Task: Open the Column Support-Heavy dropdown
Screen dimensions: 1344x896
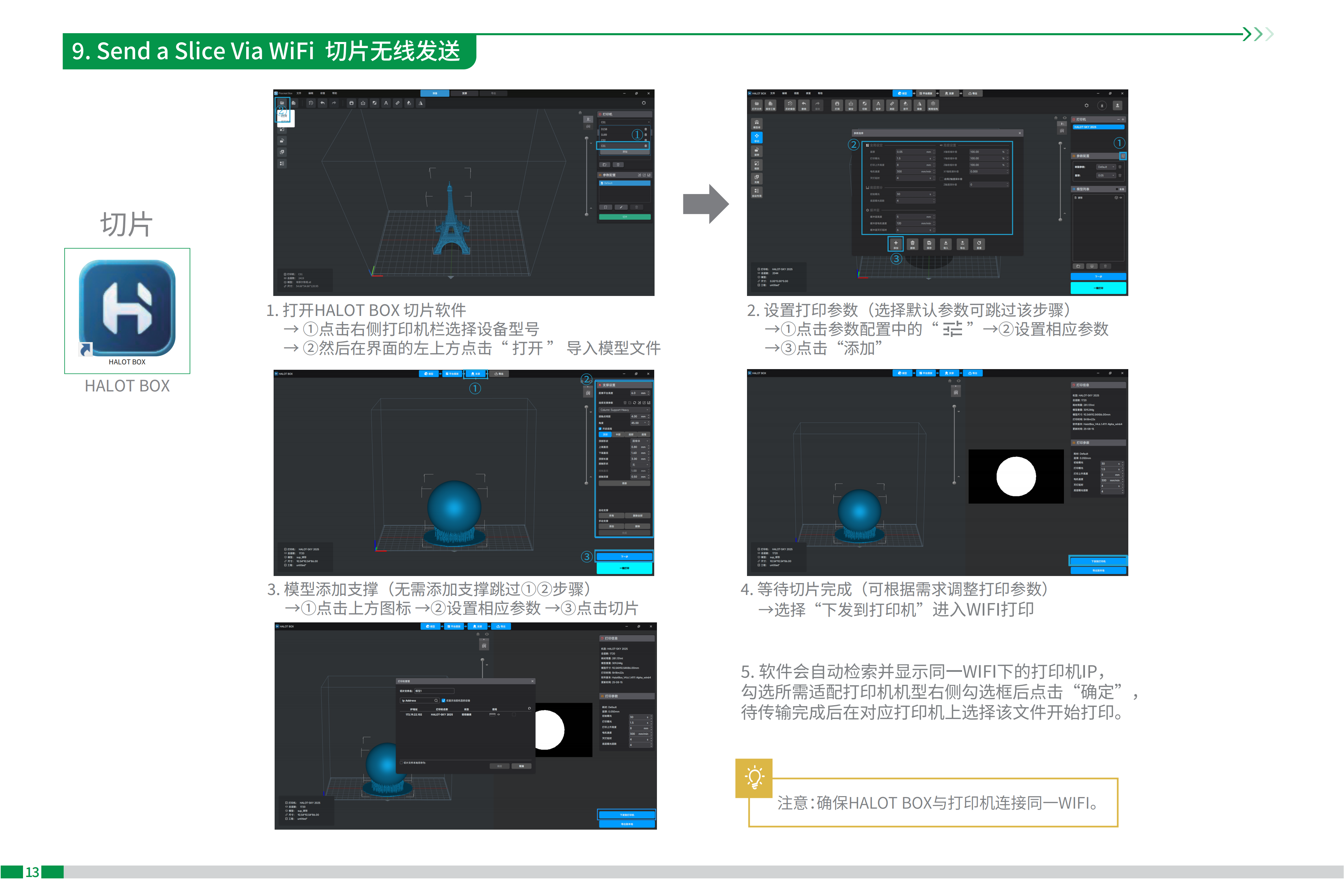Action: (624, 410)
